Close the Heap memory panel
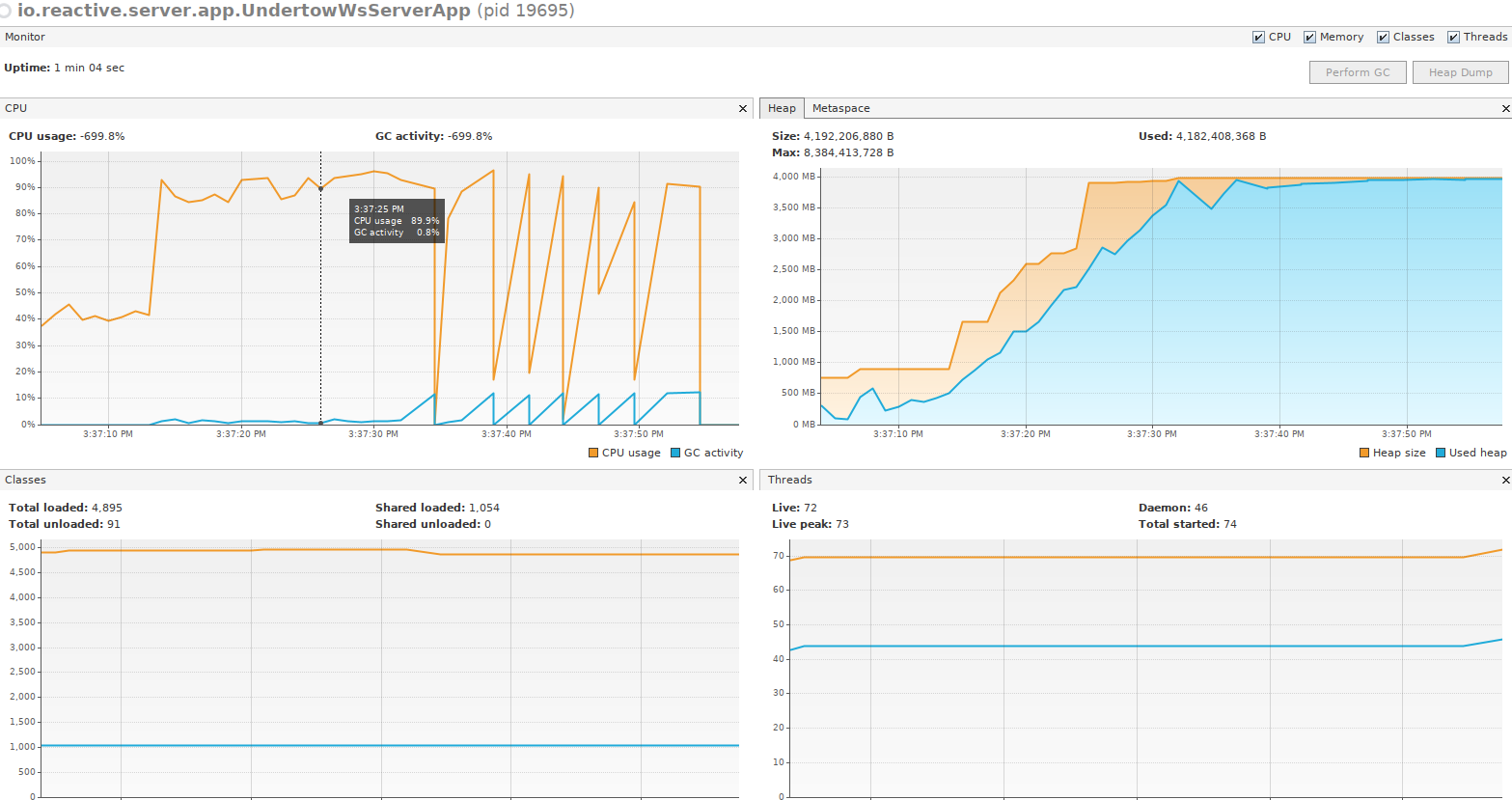Screen dimensions: 1512x800 click(1505, 108)
